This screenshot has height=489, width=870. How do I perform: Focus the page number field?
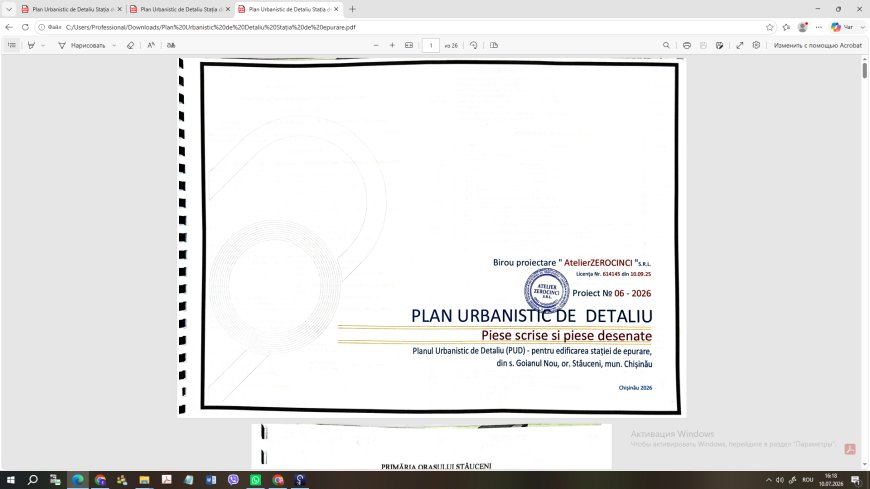[x=431, y=46]
